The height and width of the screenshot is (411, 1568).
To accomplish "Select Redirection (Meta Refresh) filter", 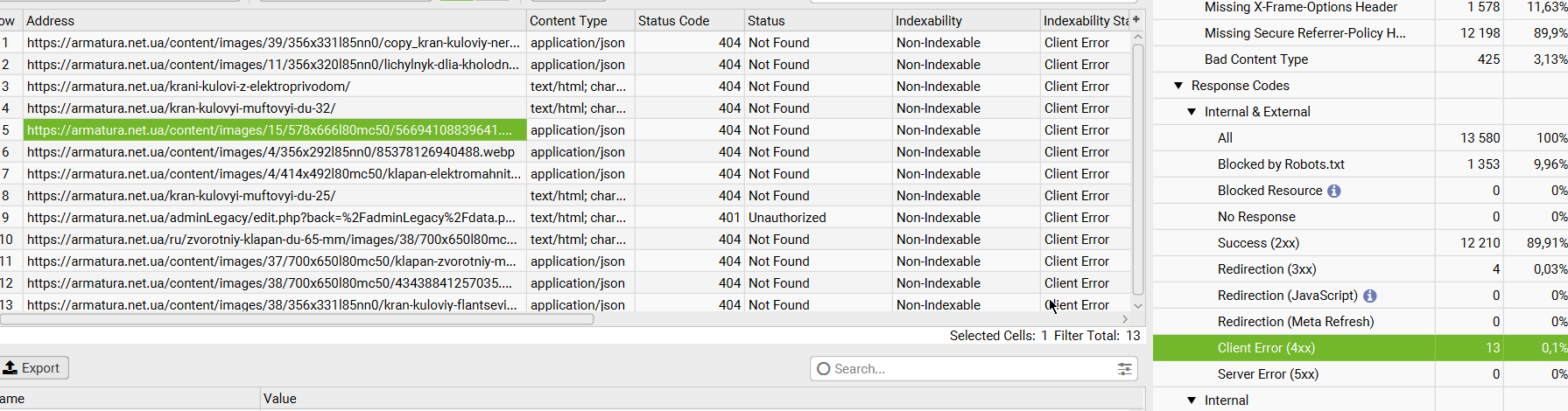I will tap(1296, 322).
